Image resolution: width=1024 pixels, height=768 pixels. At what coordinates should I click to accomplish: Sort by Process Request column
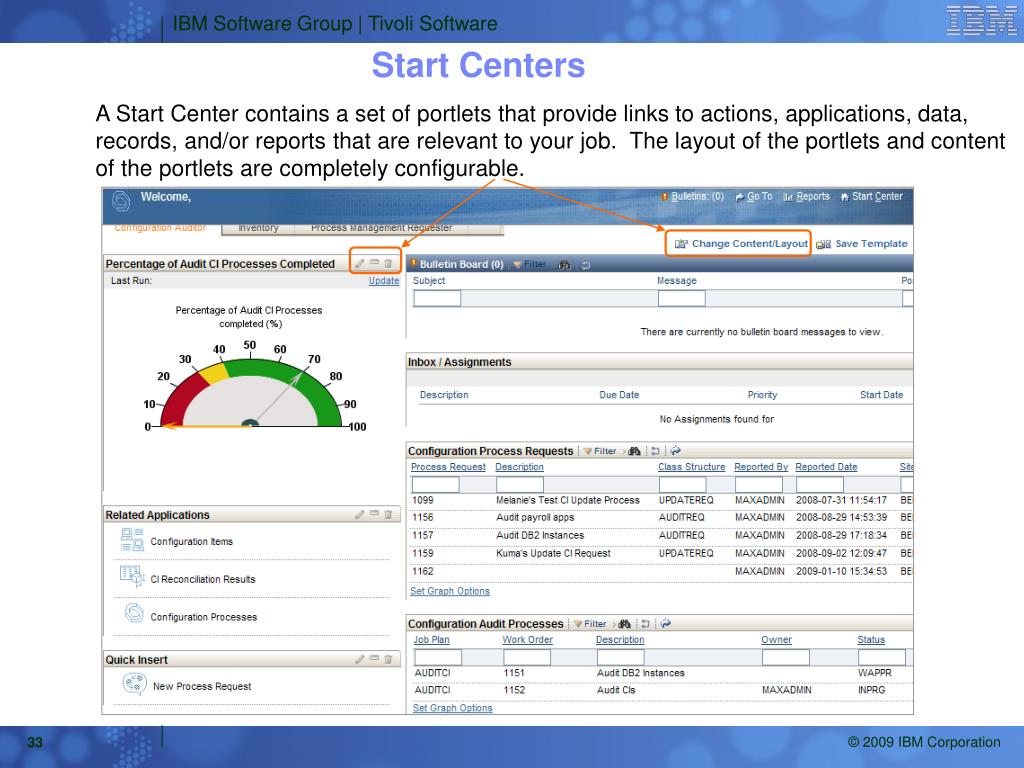point(448,467)
